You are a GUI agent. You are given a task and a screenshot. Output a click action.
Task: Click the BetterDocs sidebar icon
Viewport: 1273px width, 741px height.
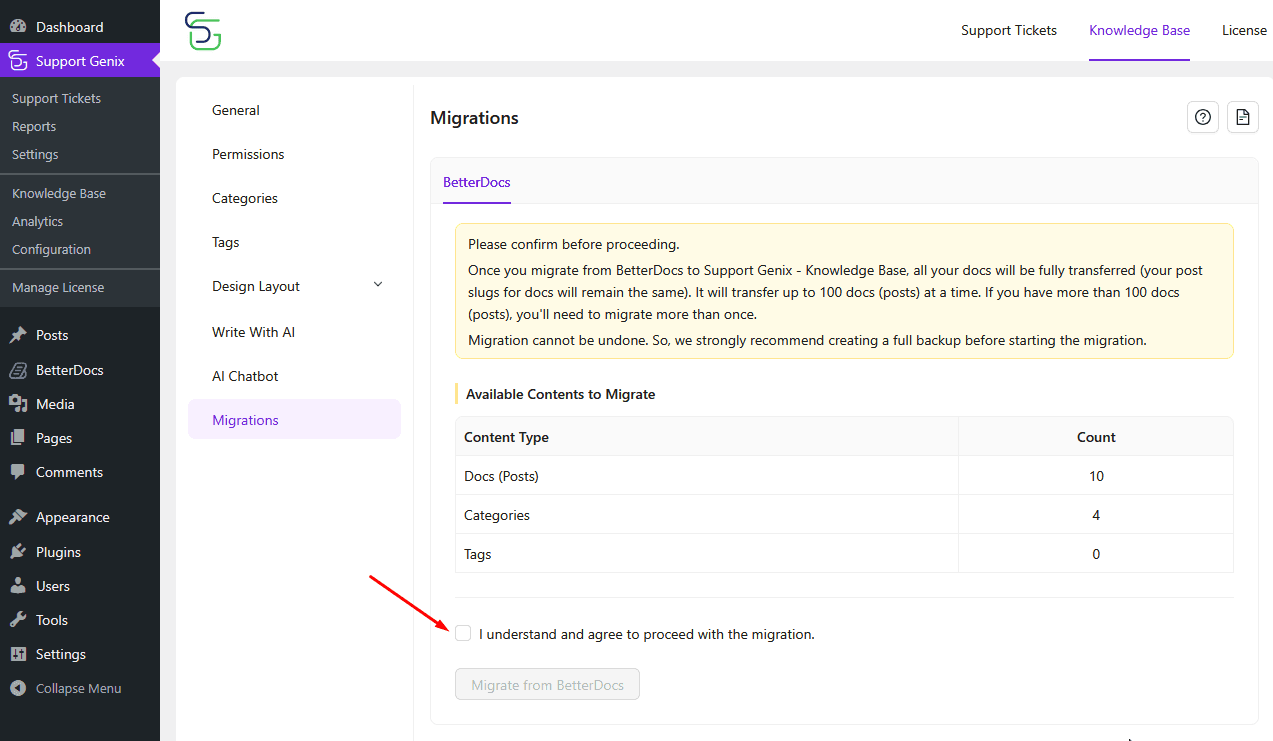(x=18, y=370)
